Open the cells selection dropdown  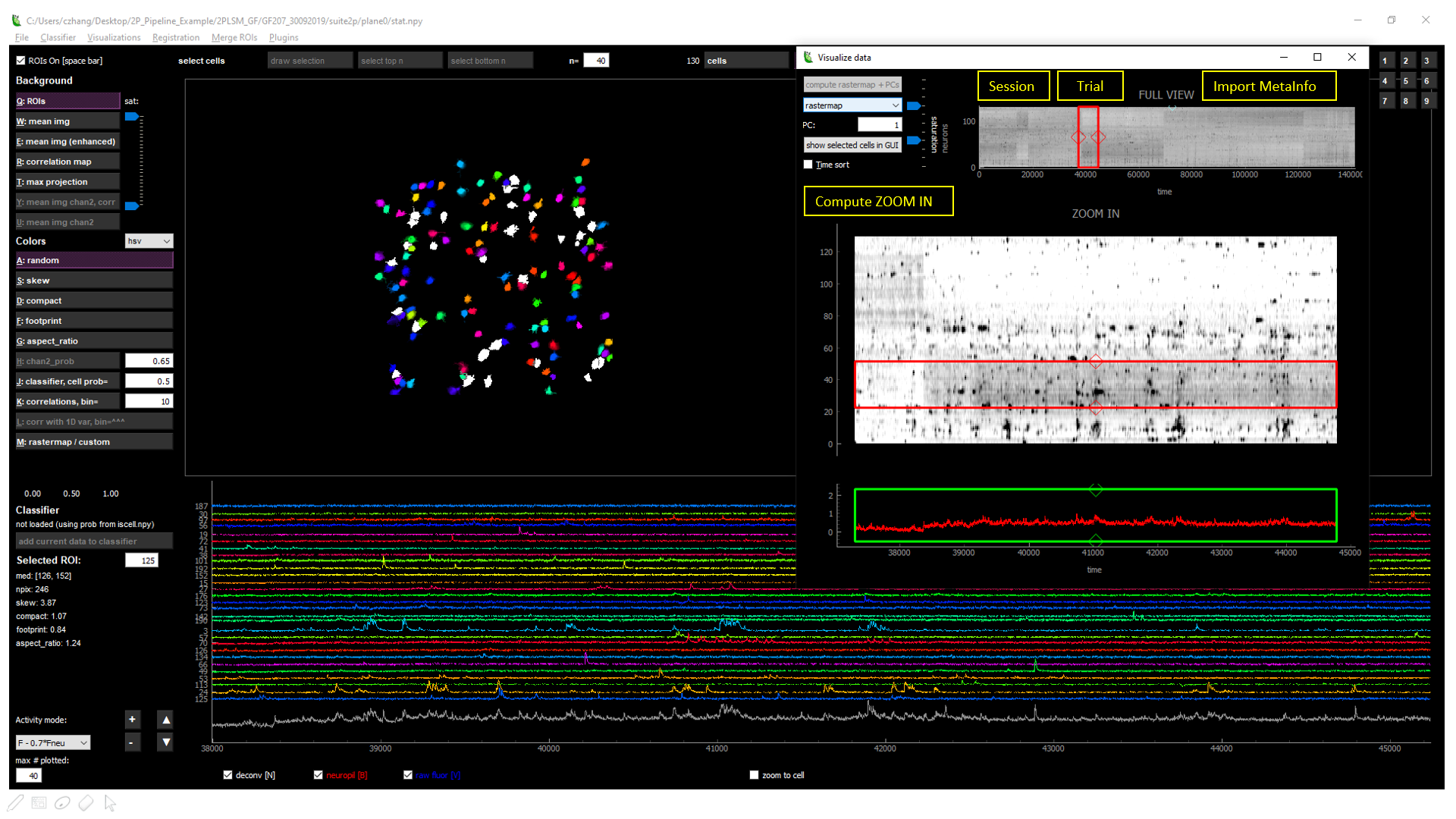[747, 61]
